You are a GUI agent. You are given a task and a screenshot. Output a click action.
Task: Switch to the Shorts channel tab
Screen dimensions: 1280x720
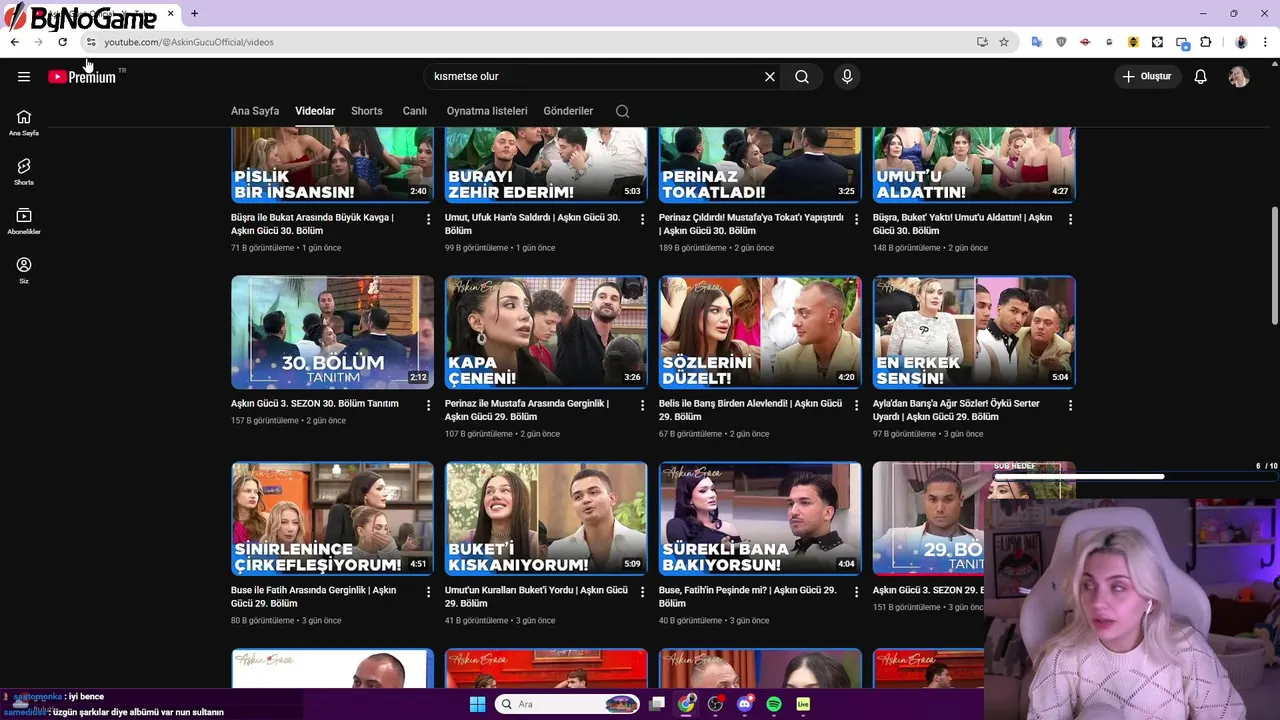coord(367,111)
